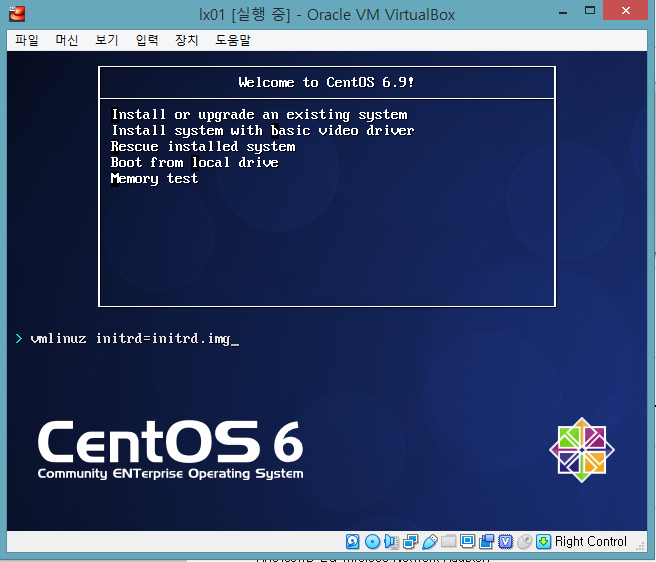This screenshot has height=562, width=656.
Task: Select 'Rescue installed system' boot option
Action: click(203, 146)
